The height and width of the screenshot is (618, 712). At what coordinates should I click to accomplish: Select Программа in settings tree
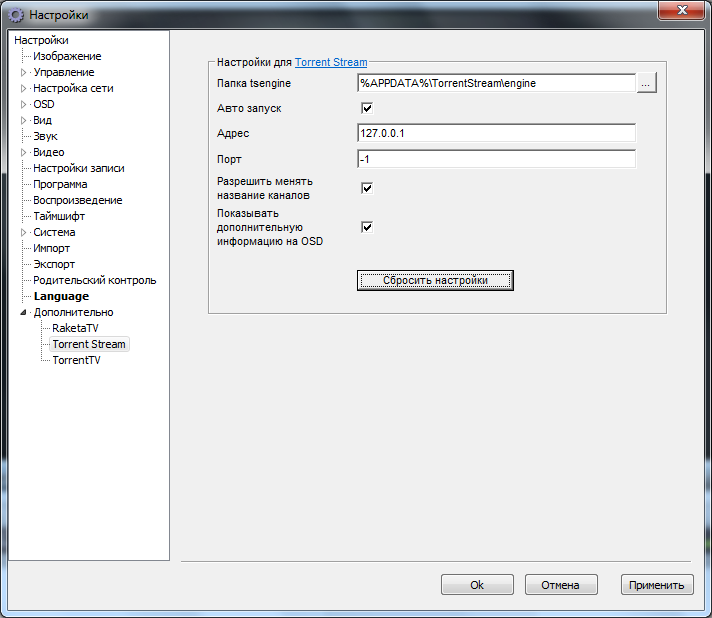60,184
